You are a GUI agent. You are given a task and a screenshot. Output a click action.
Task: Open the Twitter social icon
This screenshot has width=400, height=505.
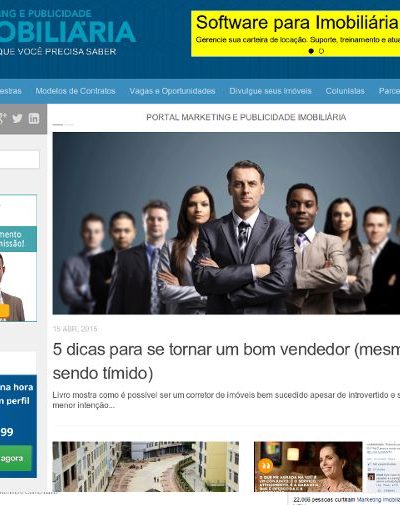click(17, 118)
